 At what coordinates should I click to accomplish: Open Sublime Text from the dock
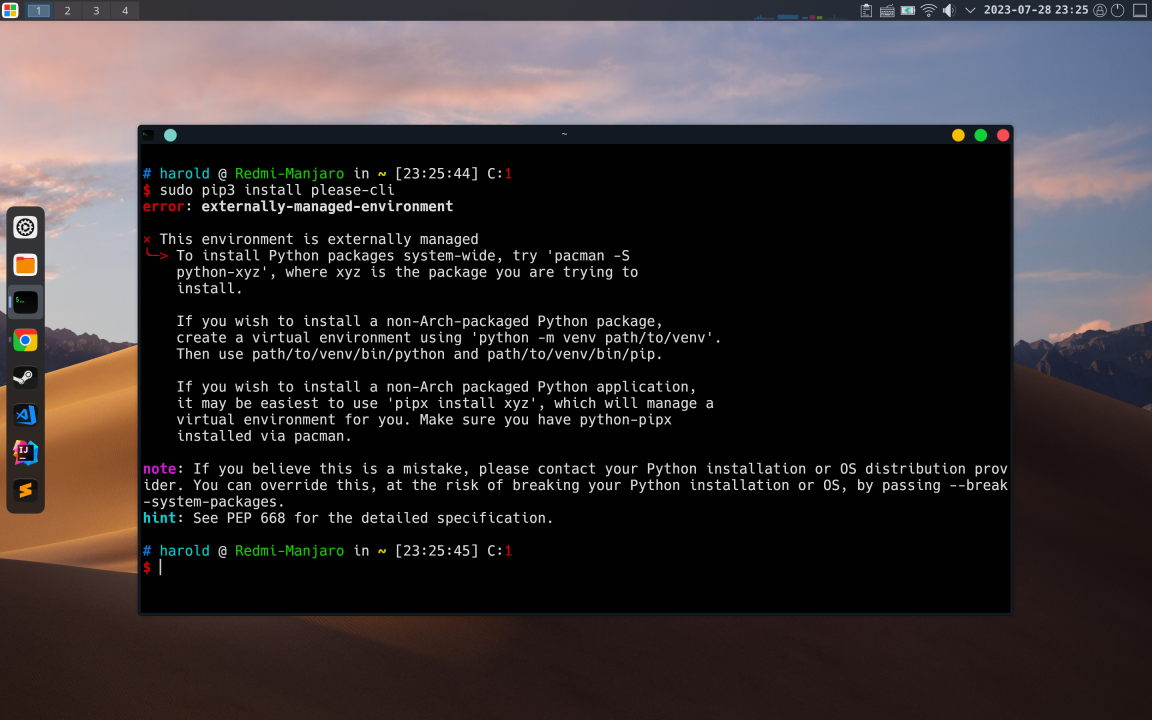click(x=26, y=491)
